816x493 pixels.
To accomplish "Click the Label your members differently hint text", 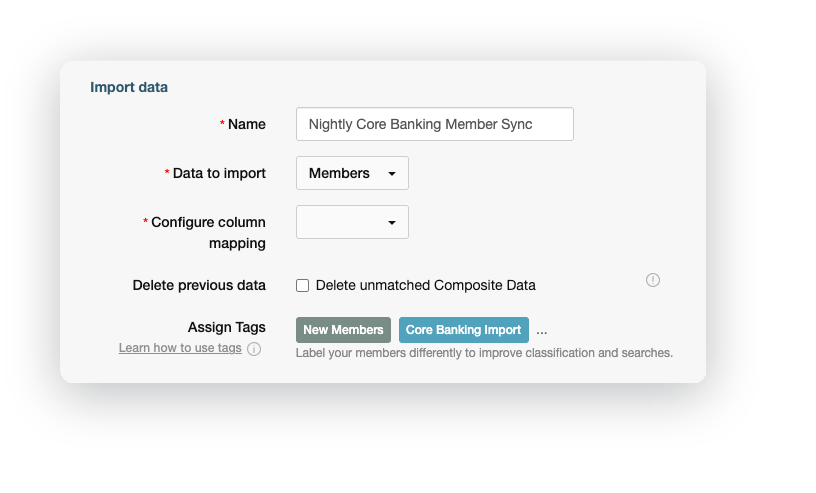I will [484, 353].
